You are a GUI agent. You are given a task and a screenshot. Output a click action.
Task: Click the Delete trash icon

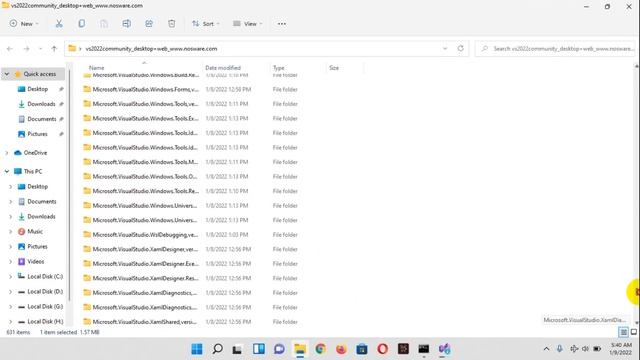pos(171,24)
